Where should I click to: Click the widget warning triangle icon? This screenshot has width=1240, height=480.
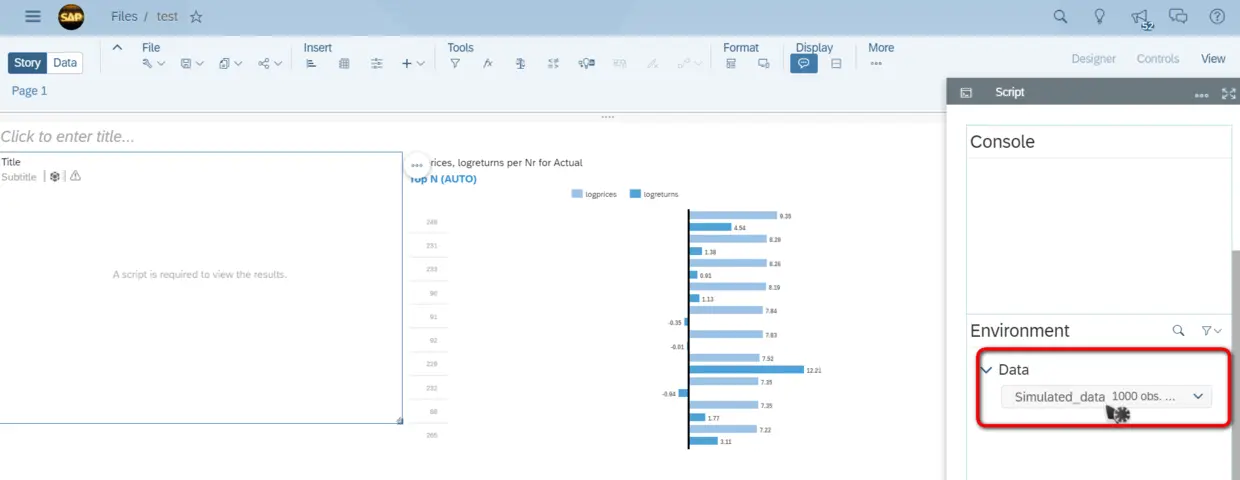point(75,176)
